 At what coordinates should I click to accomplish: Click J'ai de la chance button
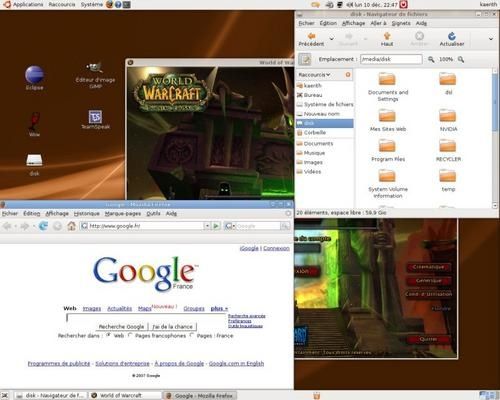172,327
